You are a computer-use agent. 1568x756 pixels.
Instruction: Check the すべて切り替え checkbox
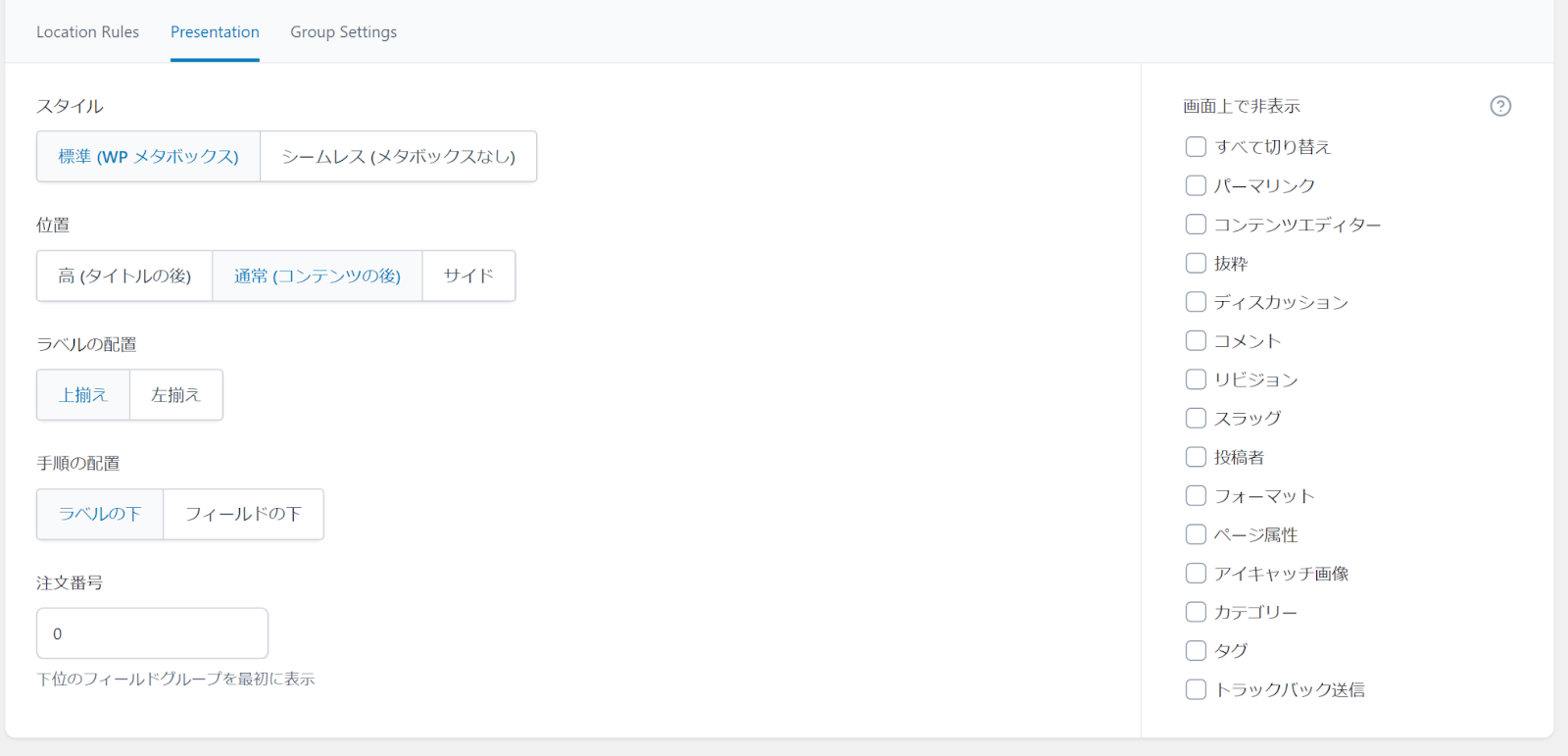(x=1196, y=147)
